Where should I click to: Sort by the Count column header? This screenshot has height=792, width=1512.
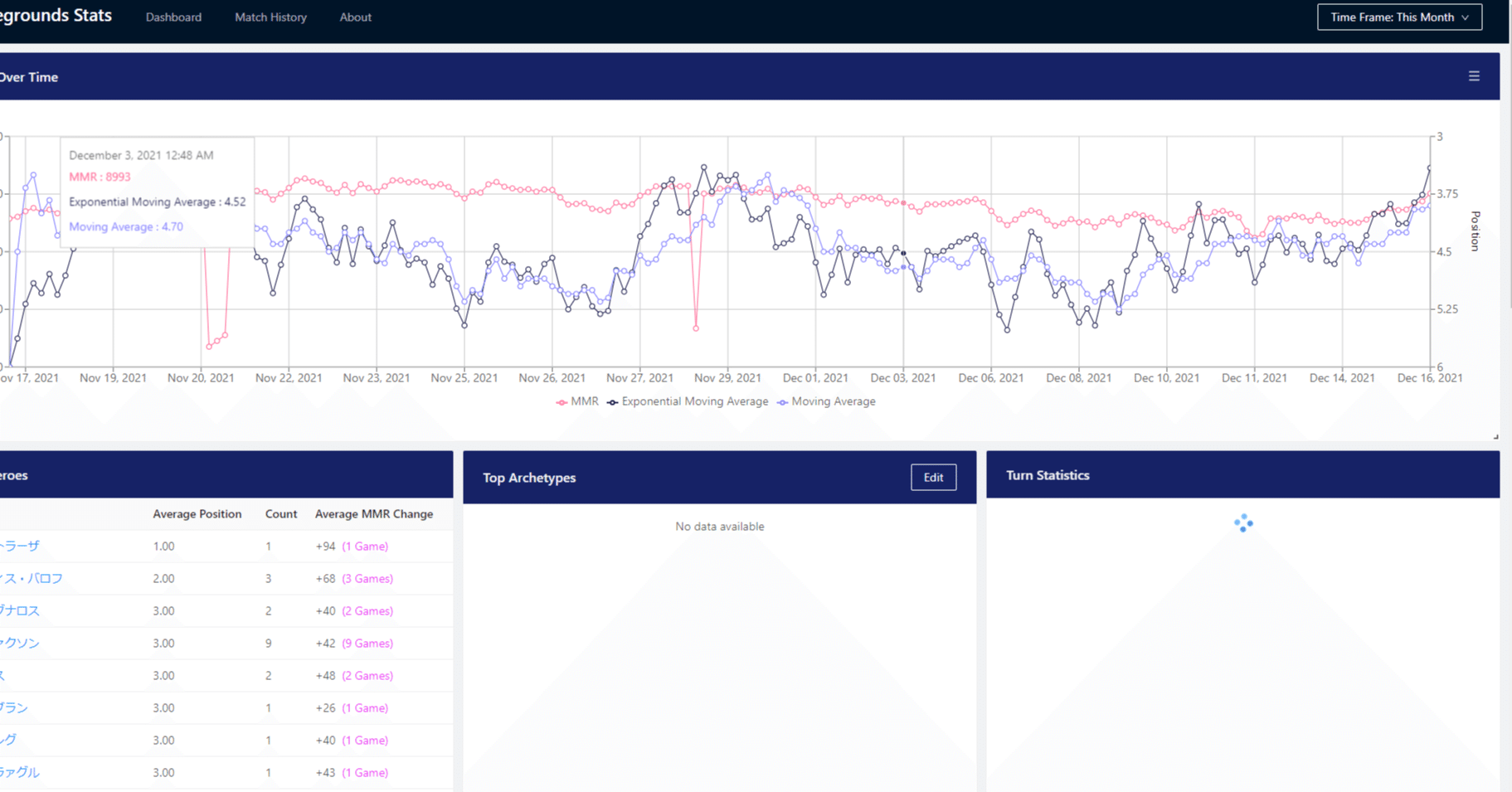(x=281, y=514)
